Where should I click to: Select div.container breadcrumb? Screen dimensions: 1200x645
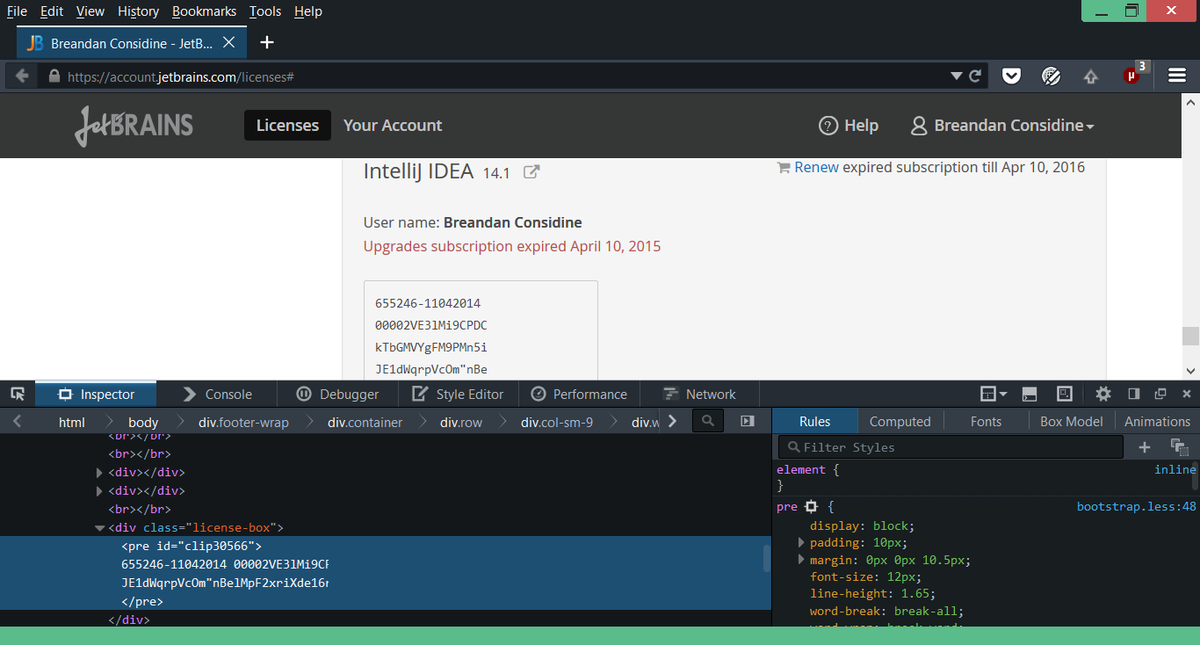point(365,422)
